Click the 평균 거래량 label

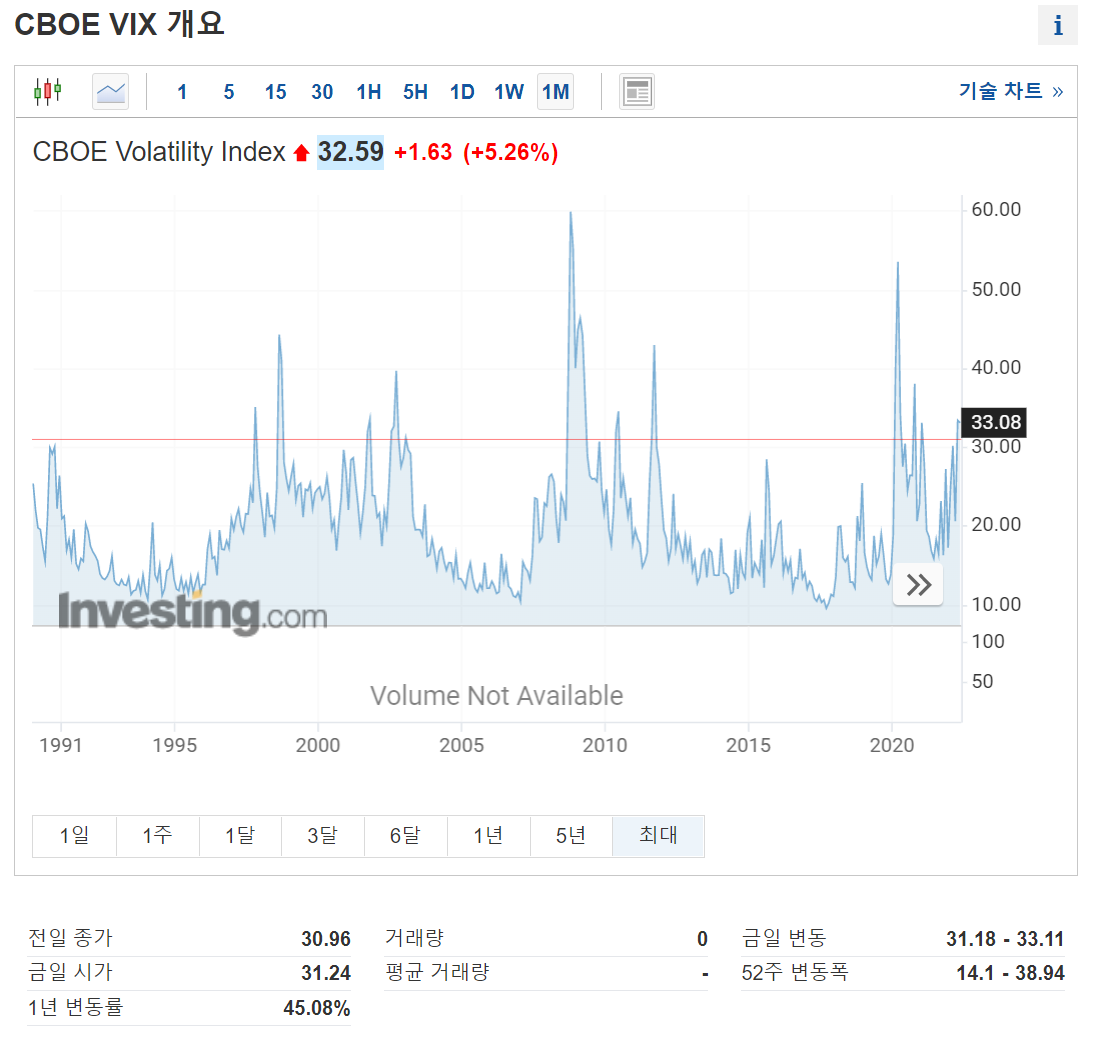(x=438, y=972)
